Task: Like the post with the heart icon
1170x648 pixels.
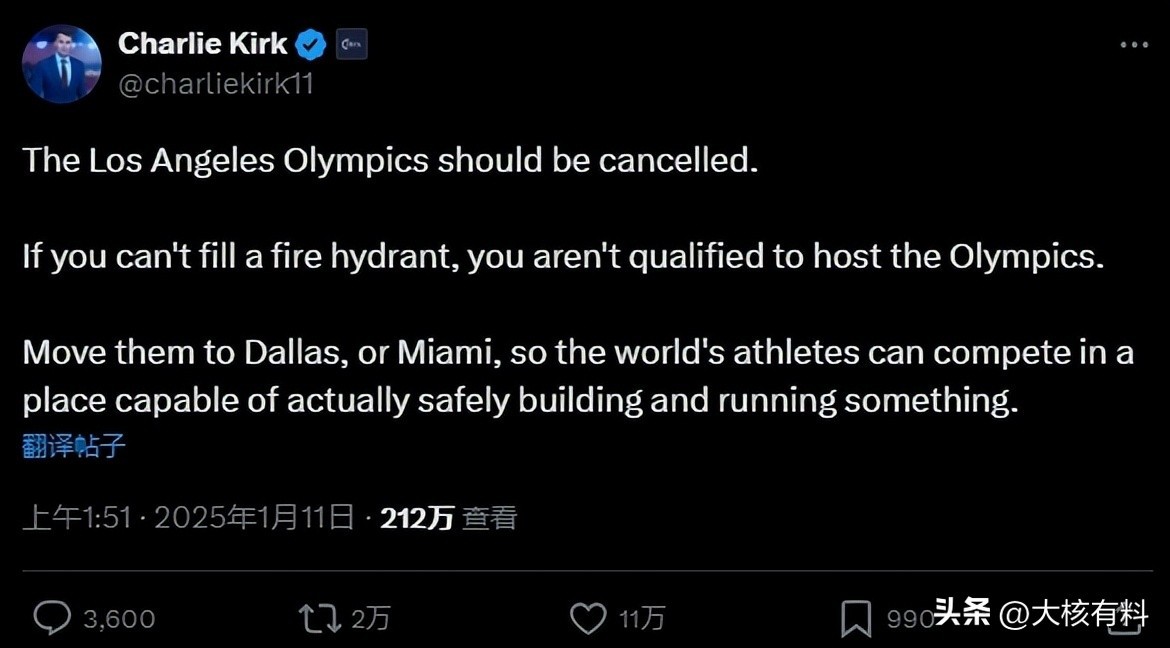Action: 587,618
